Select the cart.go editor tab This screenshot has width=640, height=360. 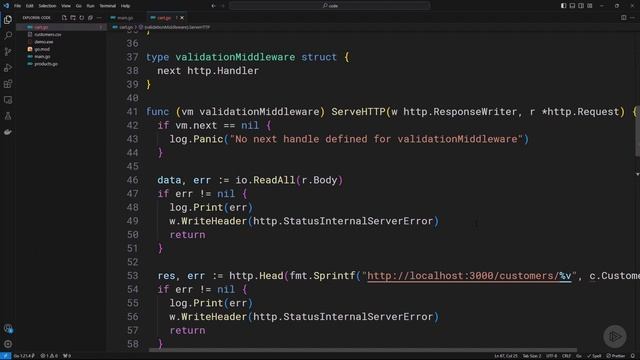(x=164, y=18)
